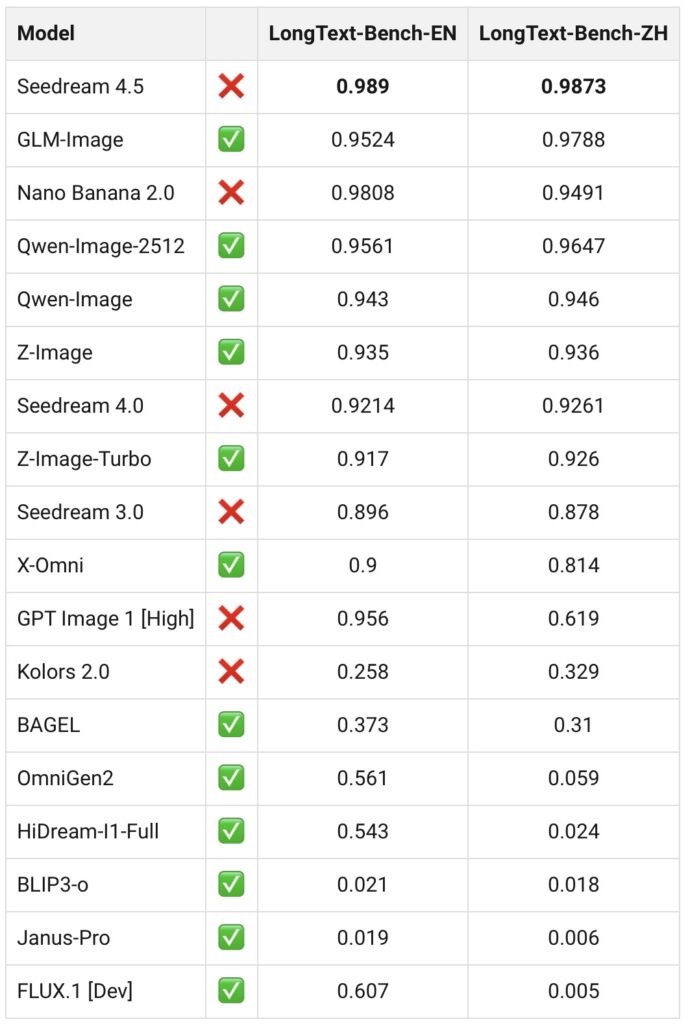
Task: Click the green checkmark next to Janus-Pro
Action: (x=231, y=937)
